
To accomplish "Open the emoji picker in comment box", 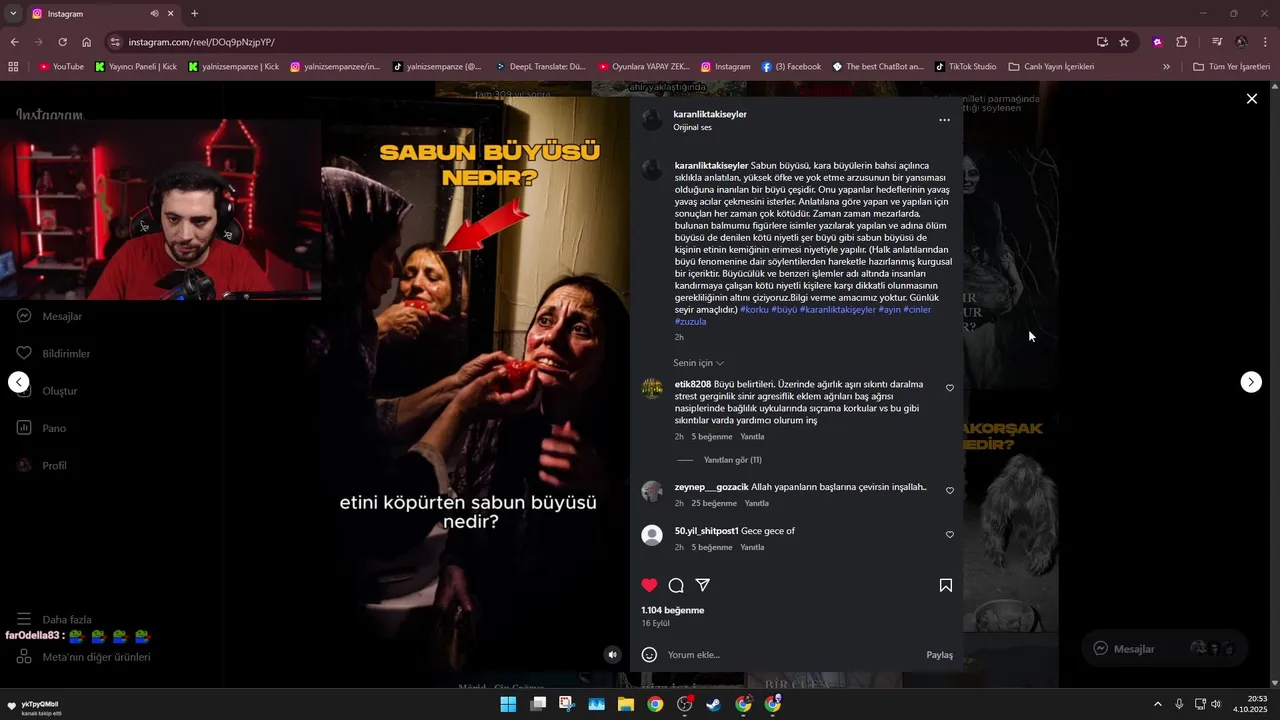I will [x=649, y=655].
